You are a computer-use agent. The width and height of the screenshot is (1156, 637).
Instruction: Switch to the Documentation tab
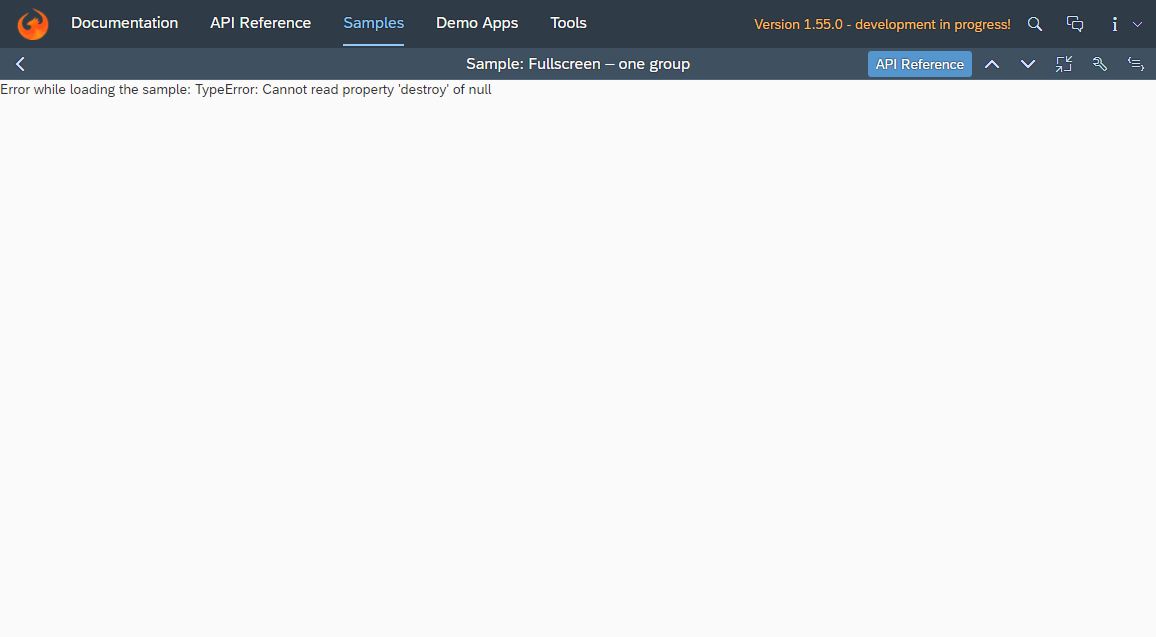click(x=124, y=23)
